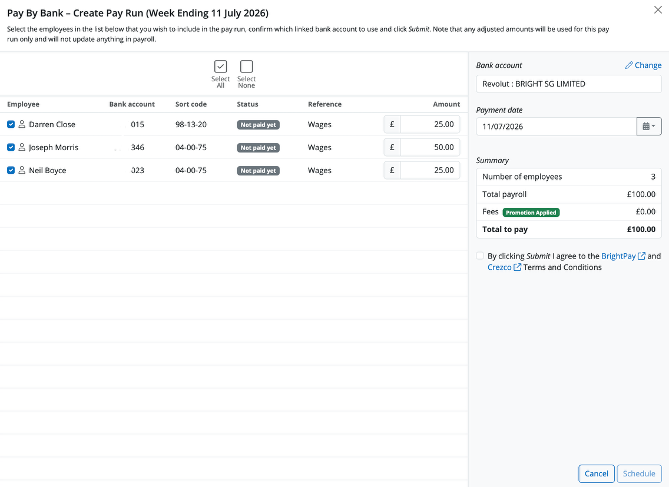Click the pencil icon next to Change
Screen dimensions: 670x488
pyautogui.click(x=629, y=65)
